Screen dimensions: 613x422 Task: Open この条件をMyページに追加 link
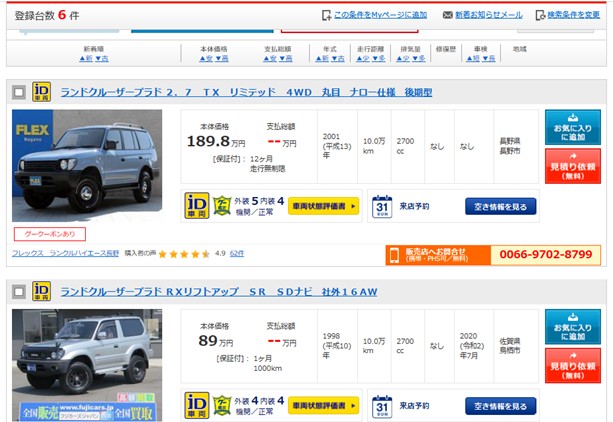[x=380, y=15]
